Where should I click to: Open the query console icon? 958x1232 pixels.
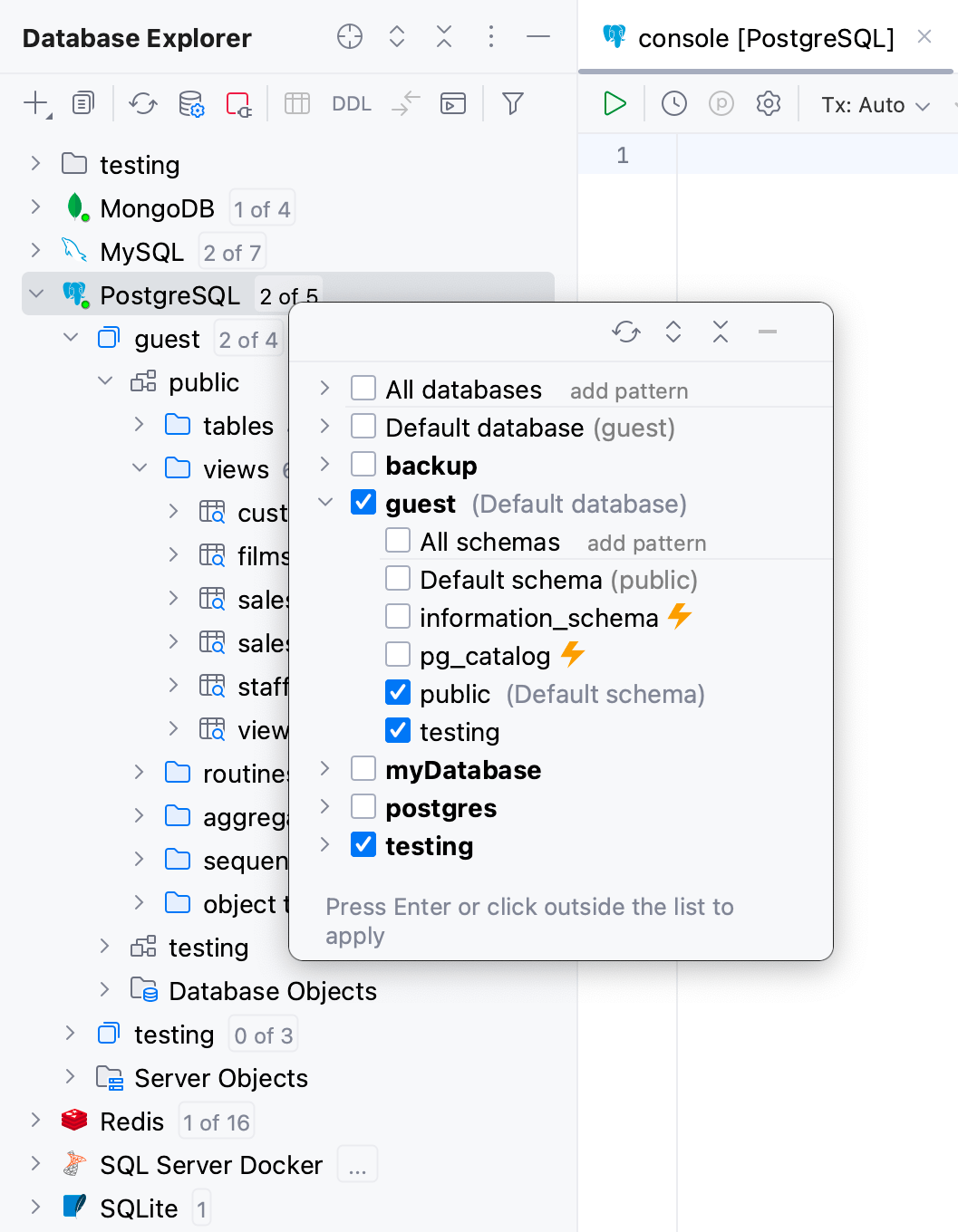click(453, 103)
